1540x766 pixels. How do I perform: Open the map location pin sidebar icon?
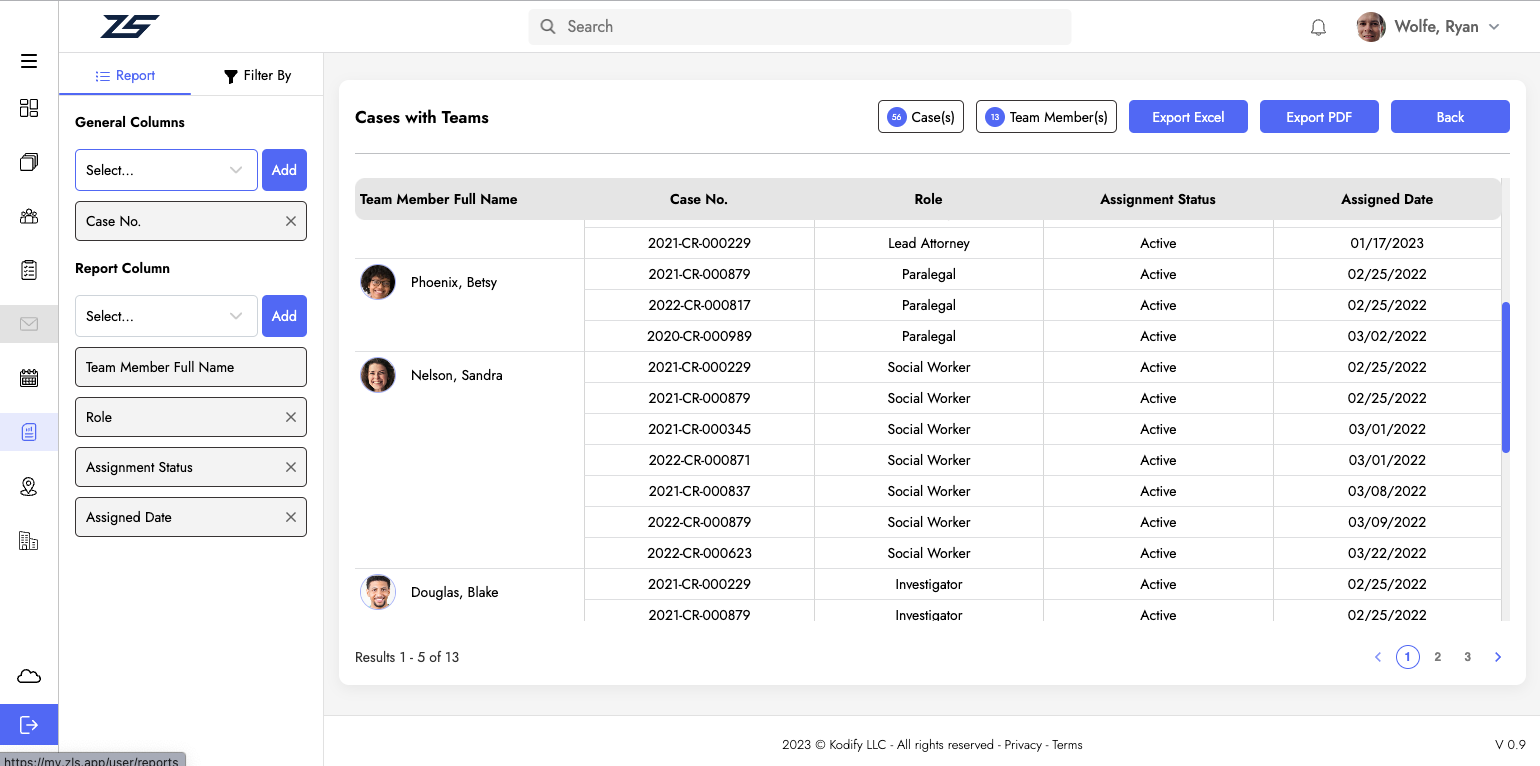[x=29, y=487]
